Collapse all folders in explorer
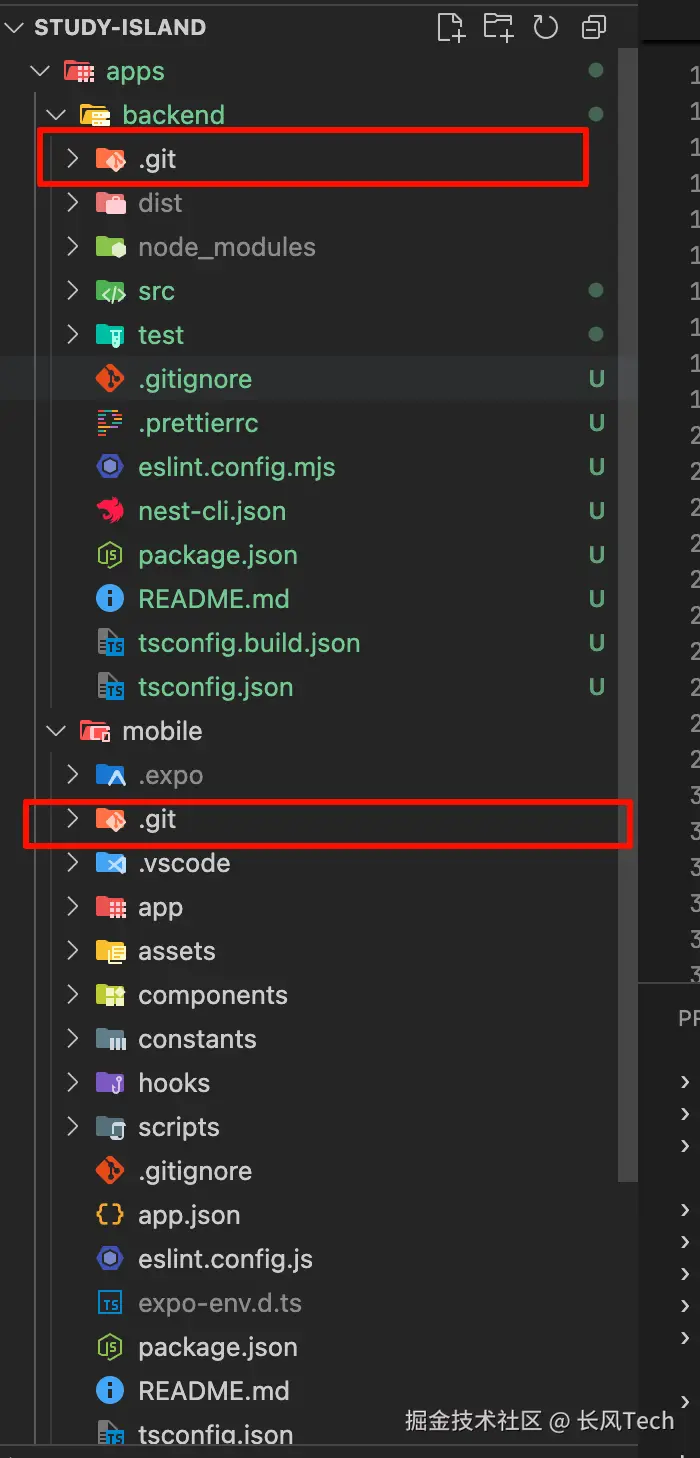 [595, 27]
